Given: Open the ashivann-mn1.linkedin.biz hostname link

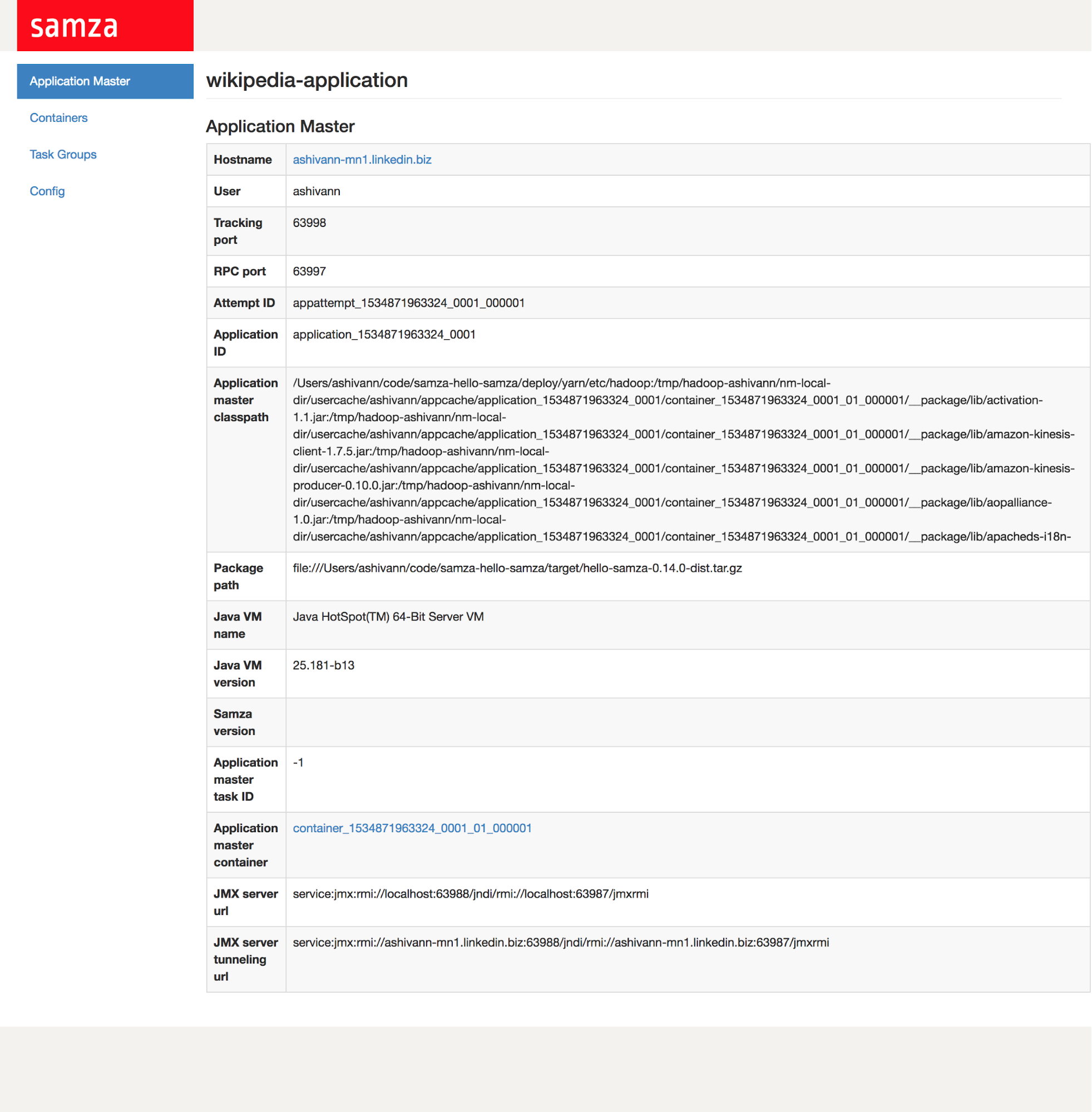Looking at the screenshot, I should pos(362,160).
